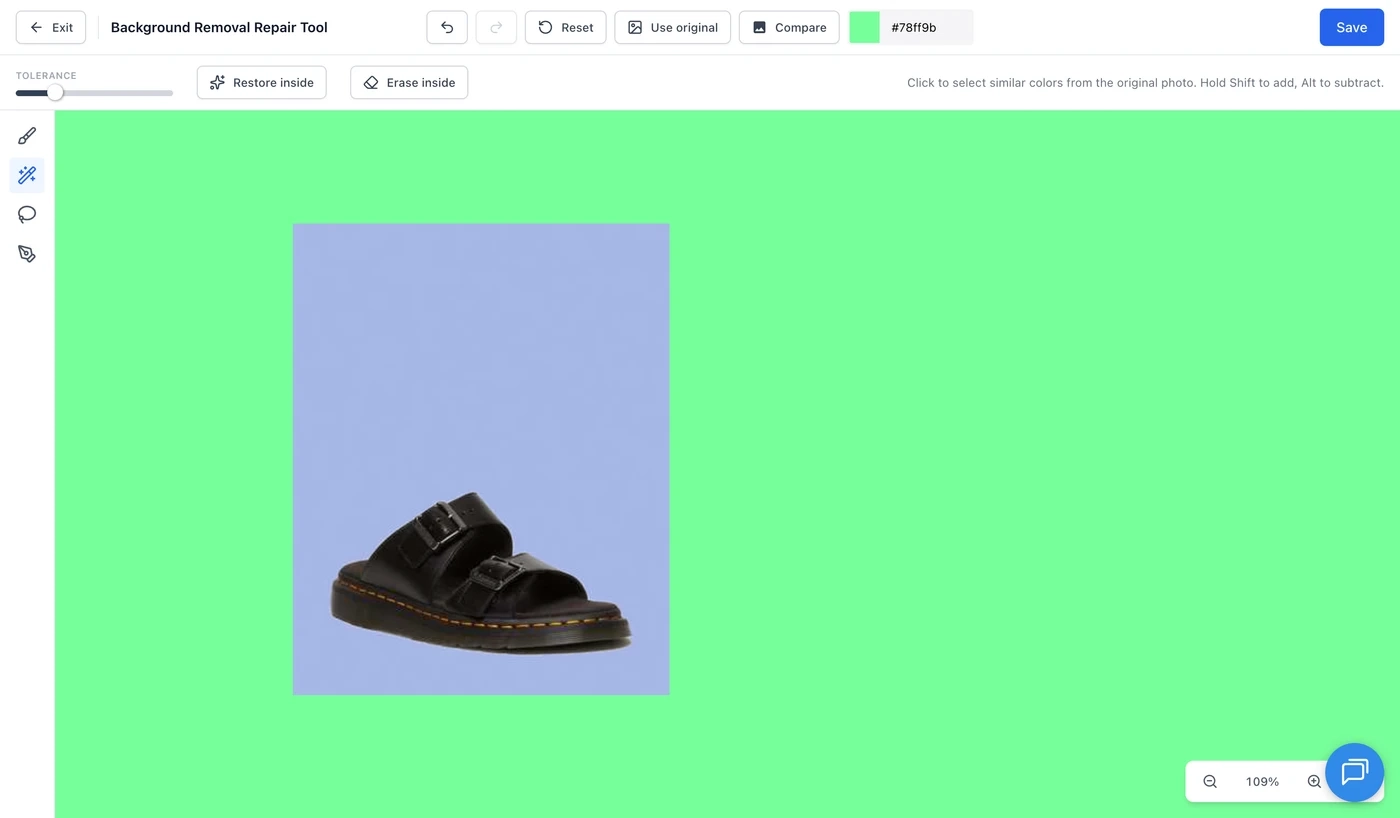This screenshot has width=1400, height=818.
Task: Click Erase inside button
Action: point(409,82)
